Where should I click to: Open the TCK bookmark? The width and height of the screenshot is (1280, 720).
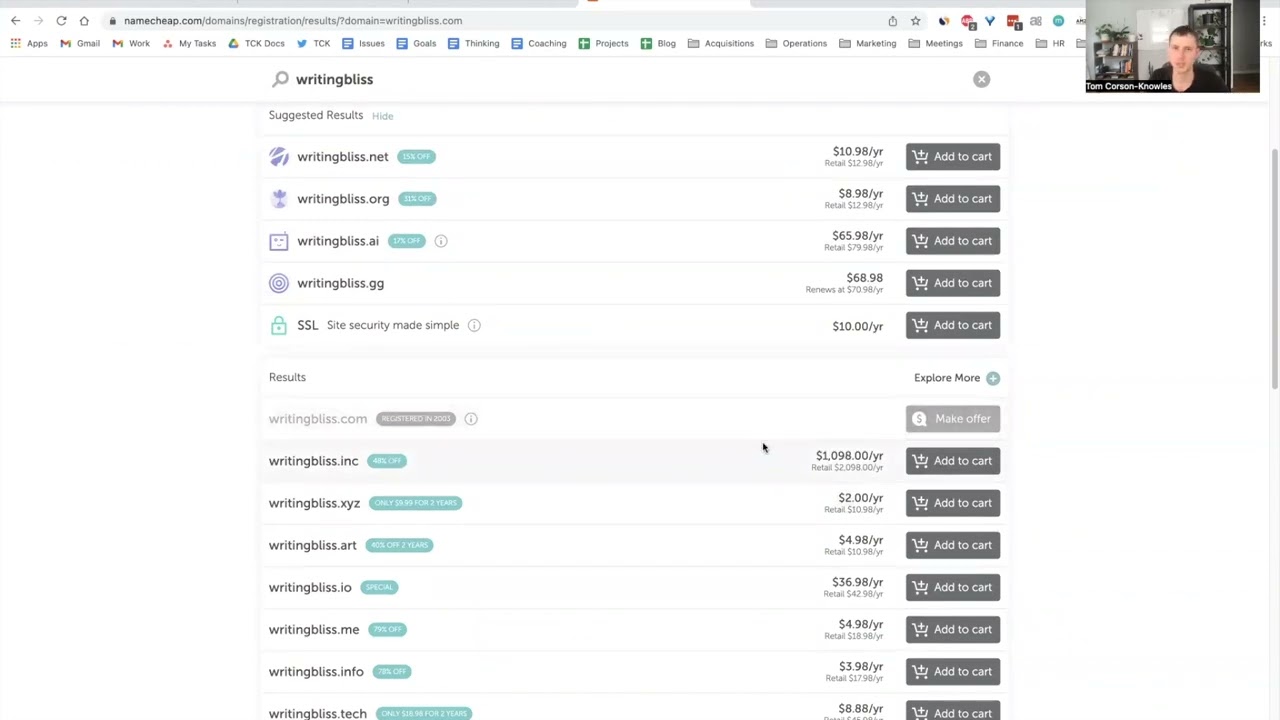coord(313,43)
